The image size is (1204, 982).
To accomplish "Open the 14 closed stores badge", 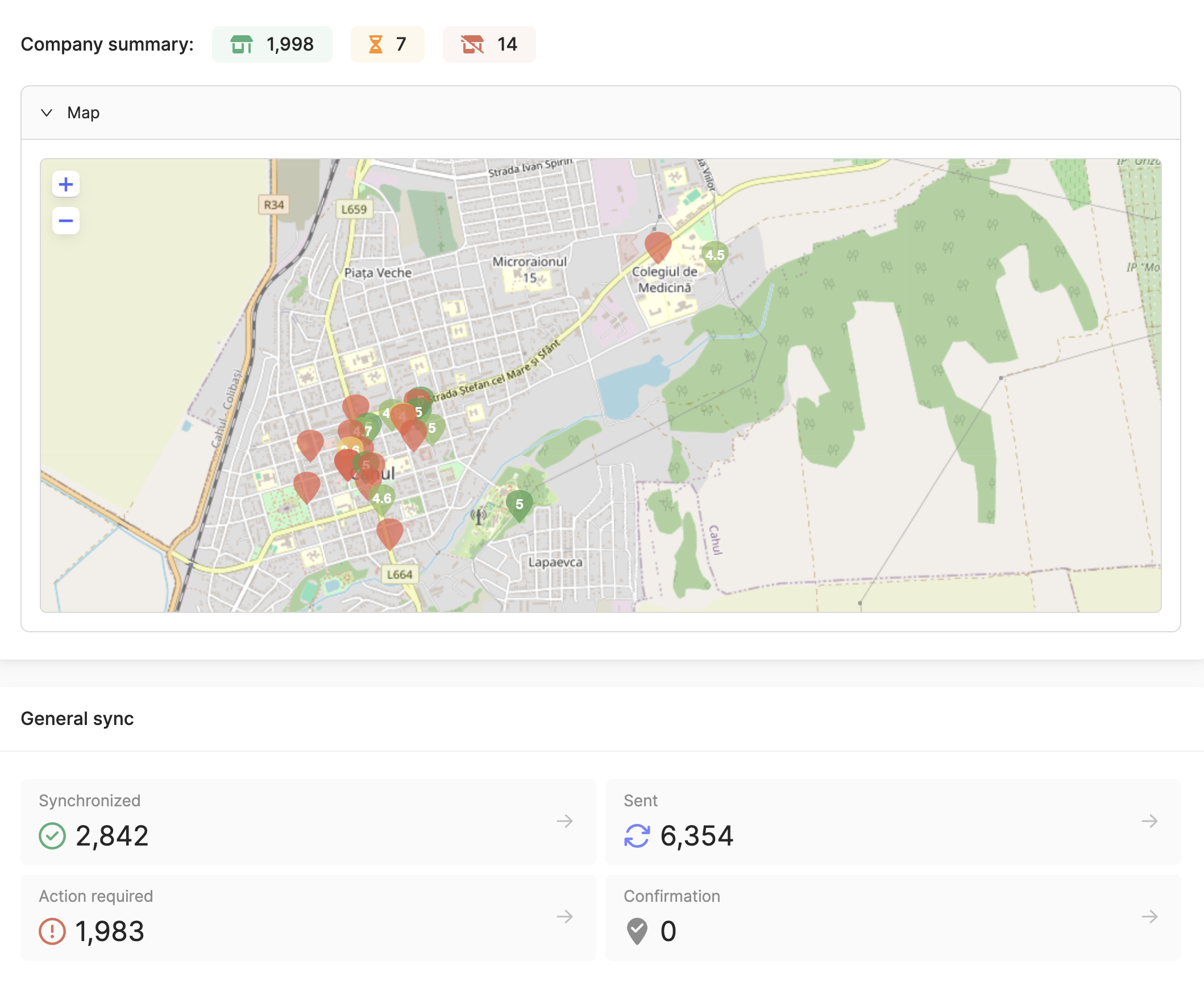I will (x=489, y=44).
